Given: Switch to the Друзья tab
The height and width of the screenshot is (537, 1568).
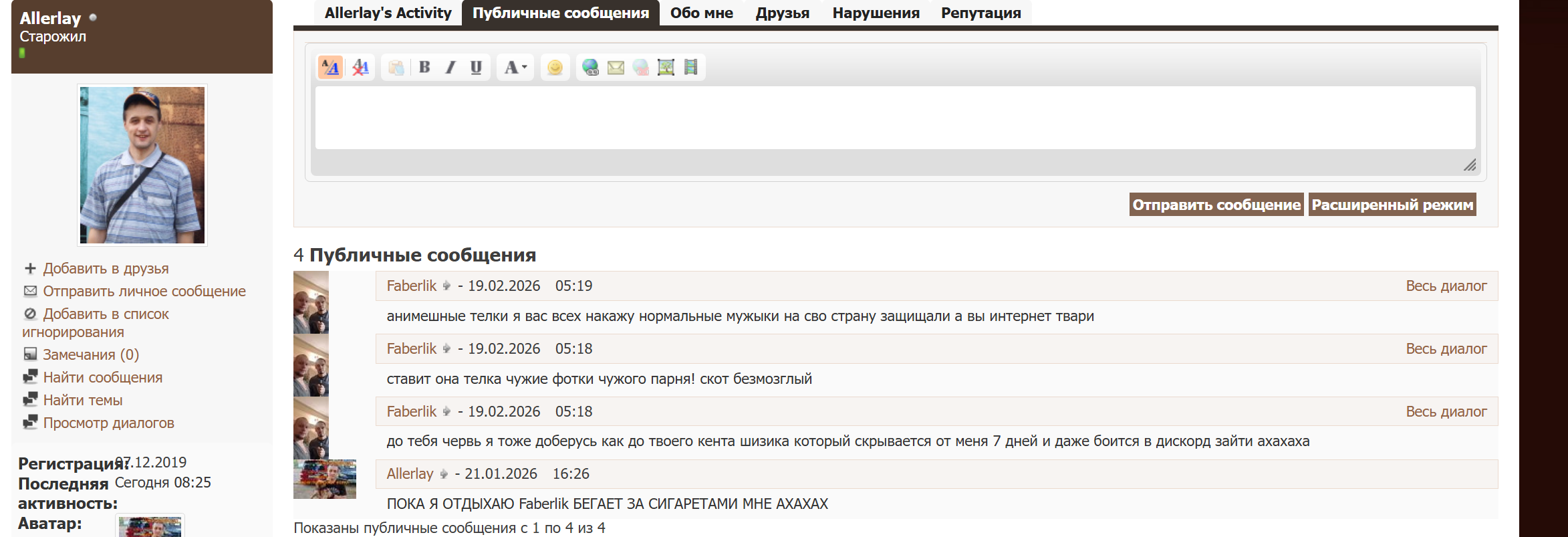Looking at the screenshot, I should (x=782, y=13).
